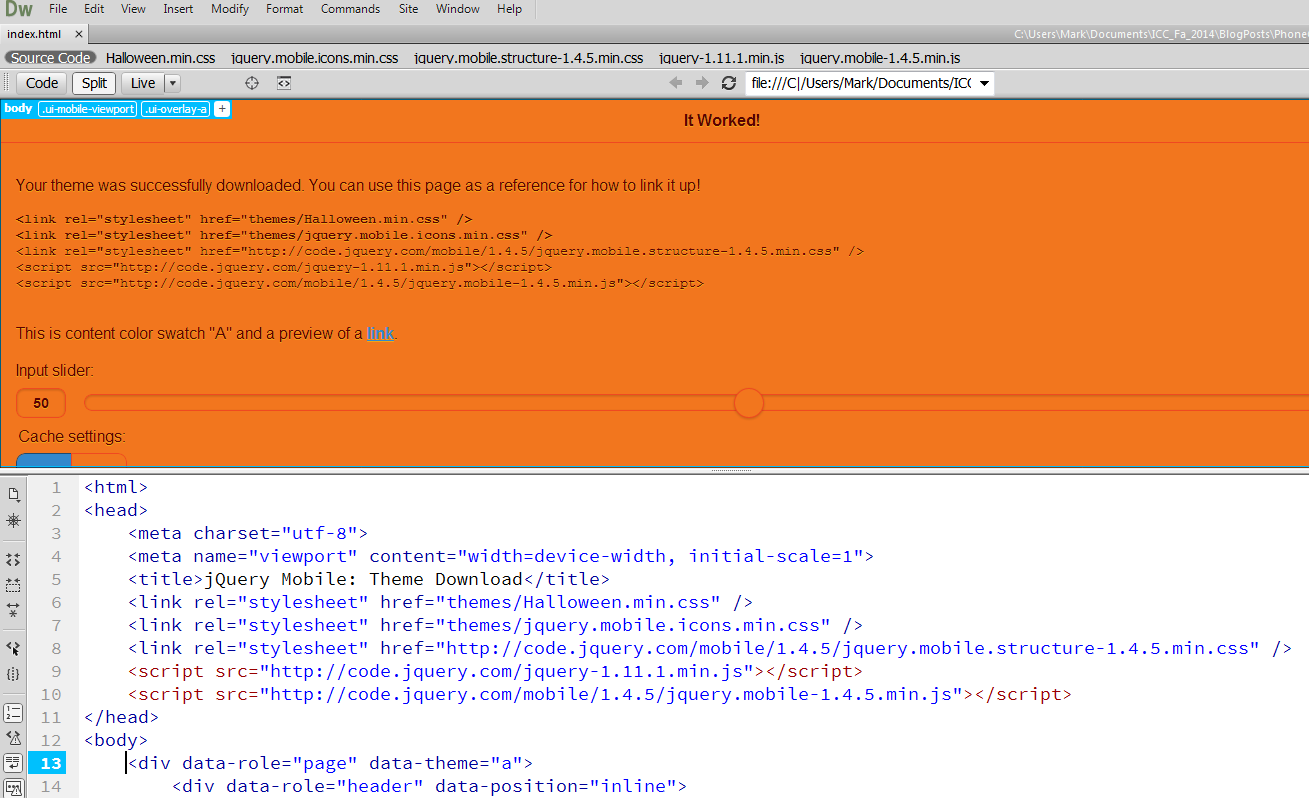The width and height of the screenshot is (1309, 798).
Task: Add class with plus button in tag selector
Action: click(x=222, y=109)
